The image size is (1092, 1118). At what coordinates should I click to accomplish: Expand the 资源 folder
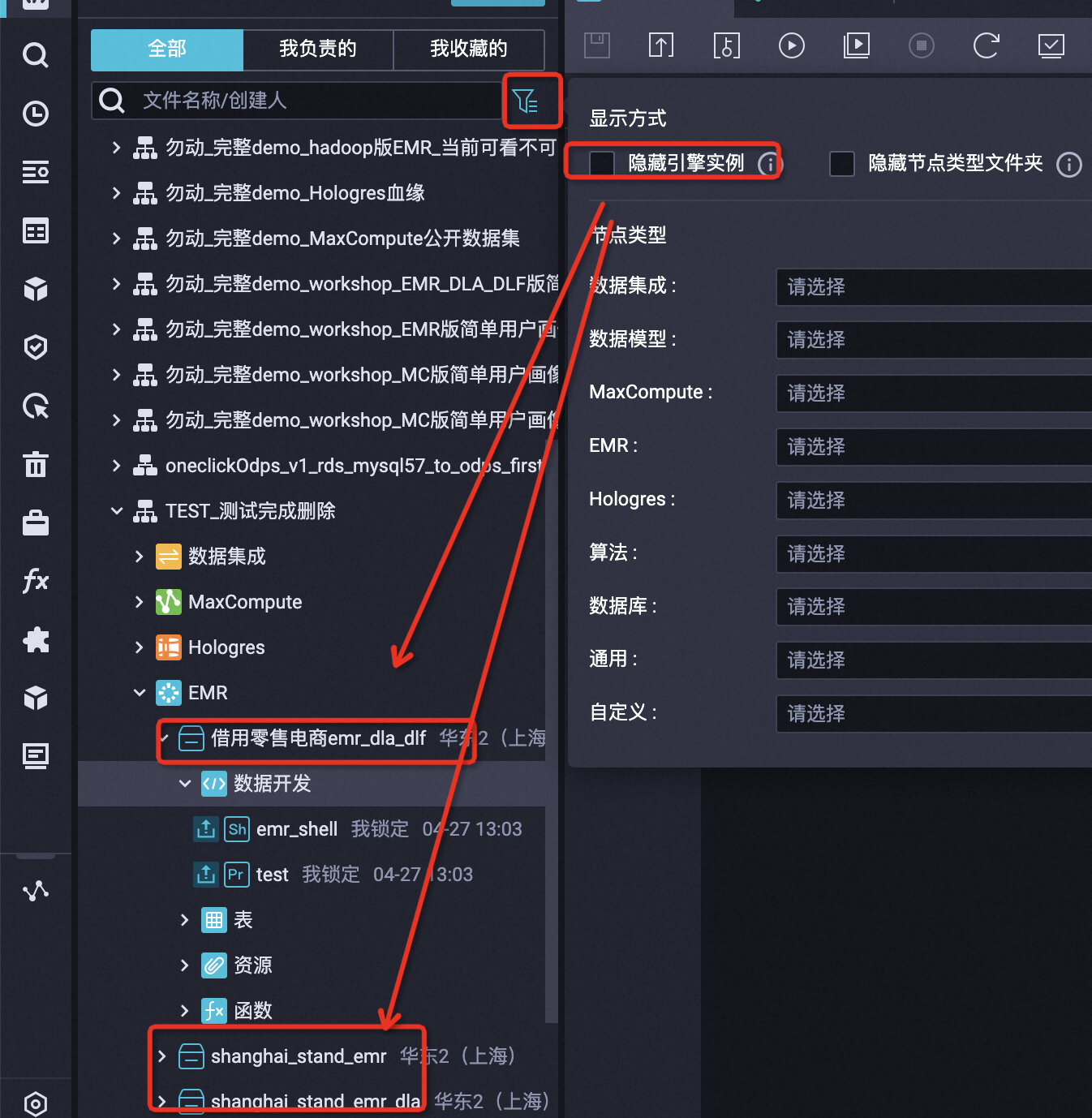(x=185, y=965)
